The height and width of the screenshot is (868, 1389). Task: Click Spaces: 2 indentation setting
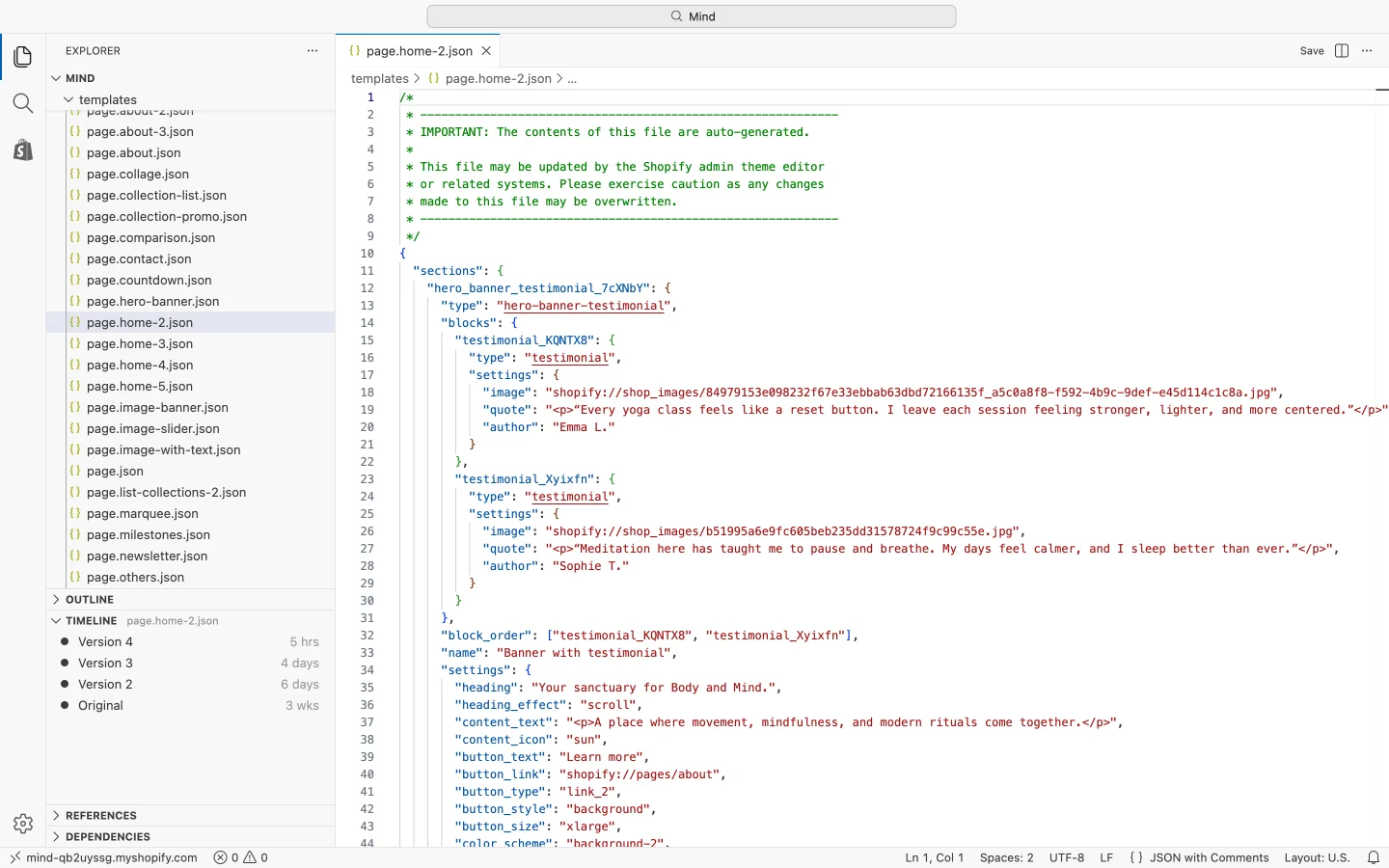pos(1006,857)
